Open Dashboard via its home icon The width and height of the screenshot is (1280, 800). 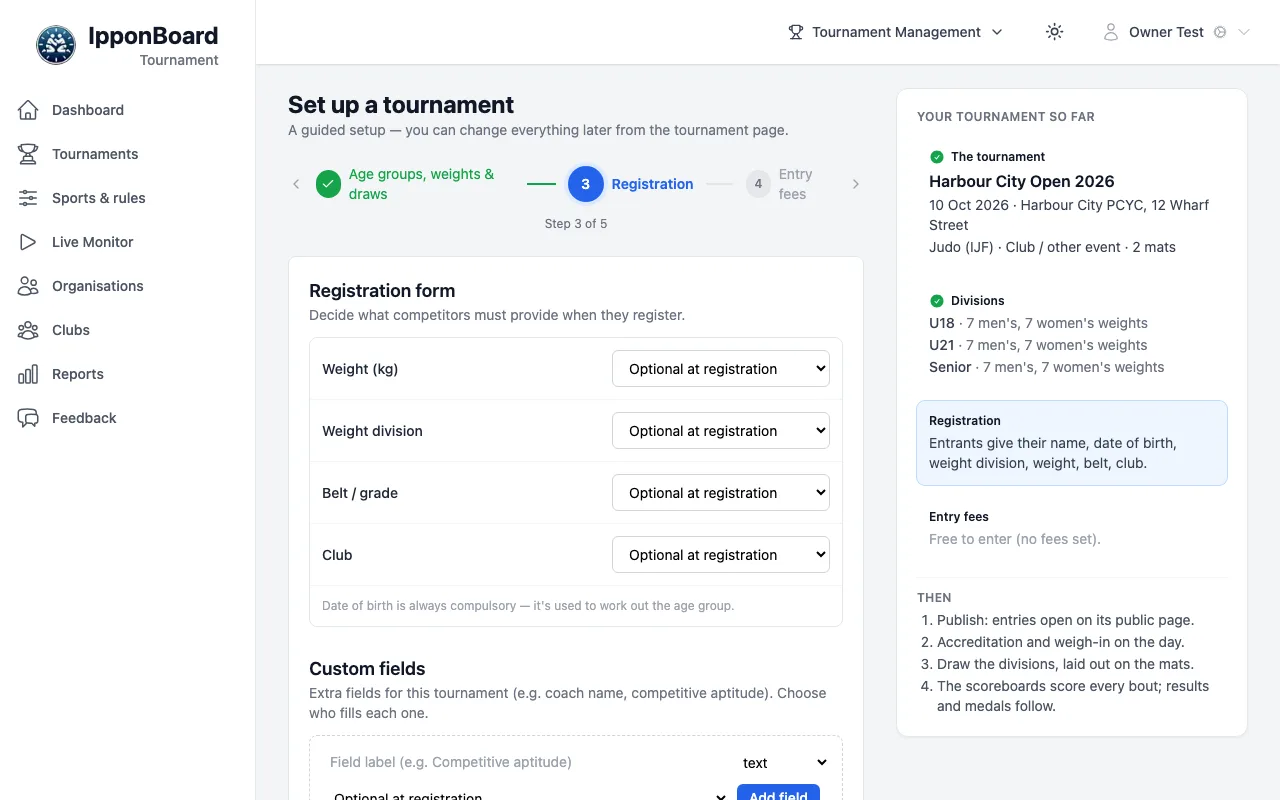(28, 110)
